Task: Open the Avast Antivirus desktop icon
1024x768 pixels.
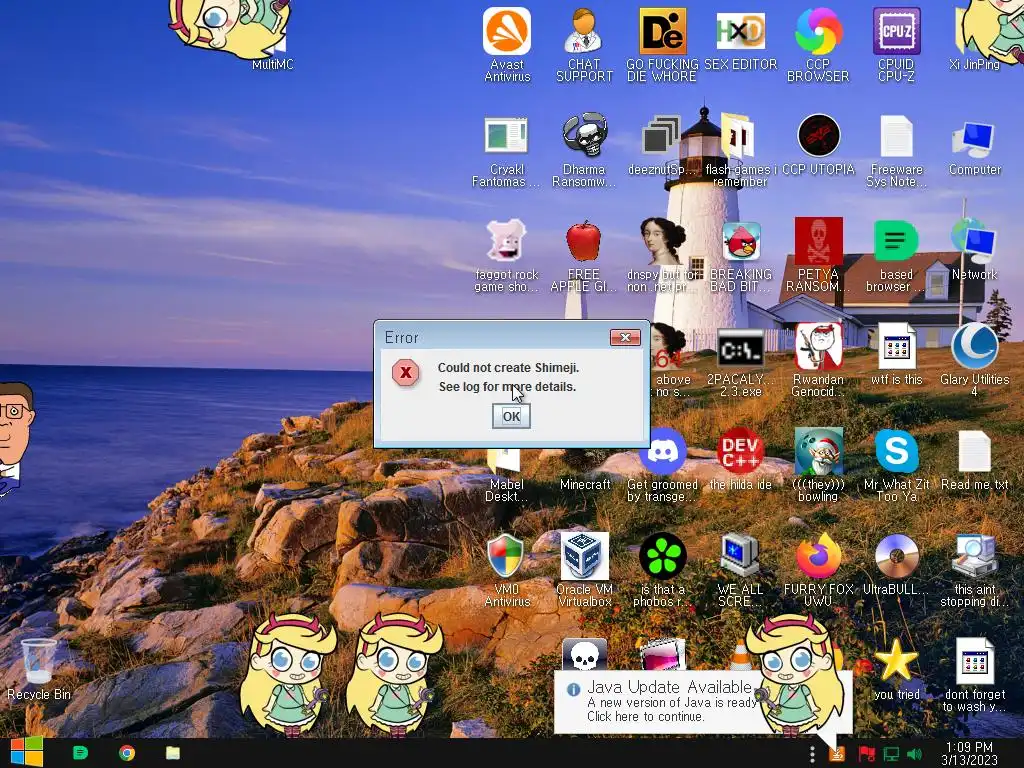Action: [507, 44]
